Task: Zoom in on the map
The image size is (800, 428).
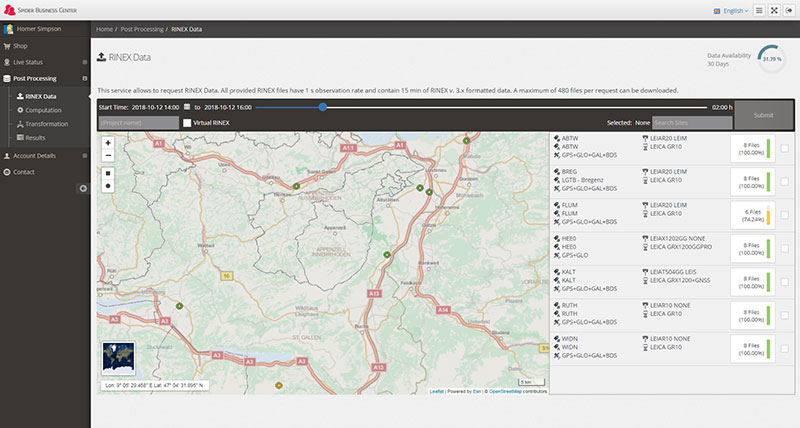Action: pos(108,143)
